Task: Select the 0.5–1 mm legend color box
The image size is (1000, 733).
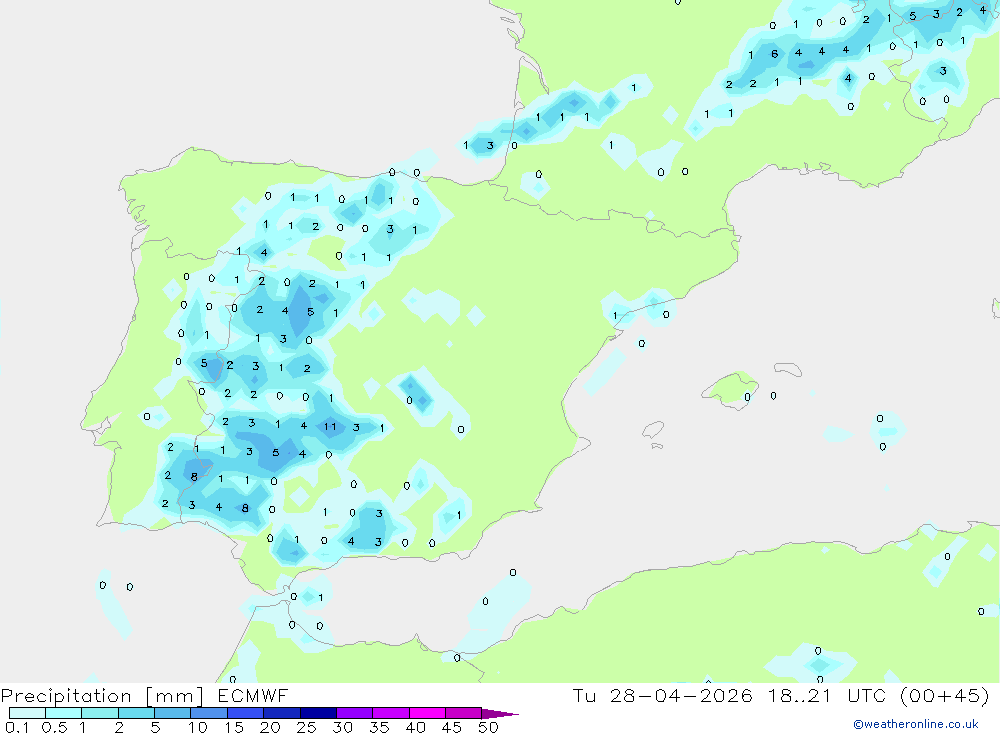Action: point(64,713)
